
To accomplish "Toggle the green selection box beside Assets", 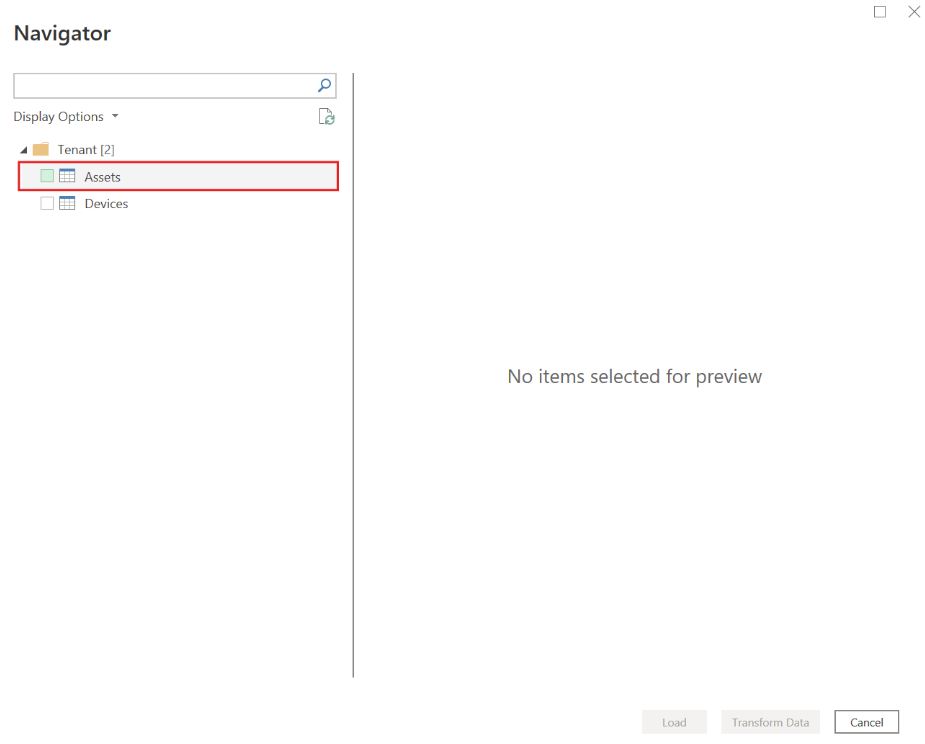I will click(46, 176).
